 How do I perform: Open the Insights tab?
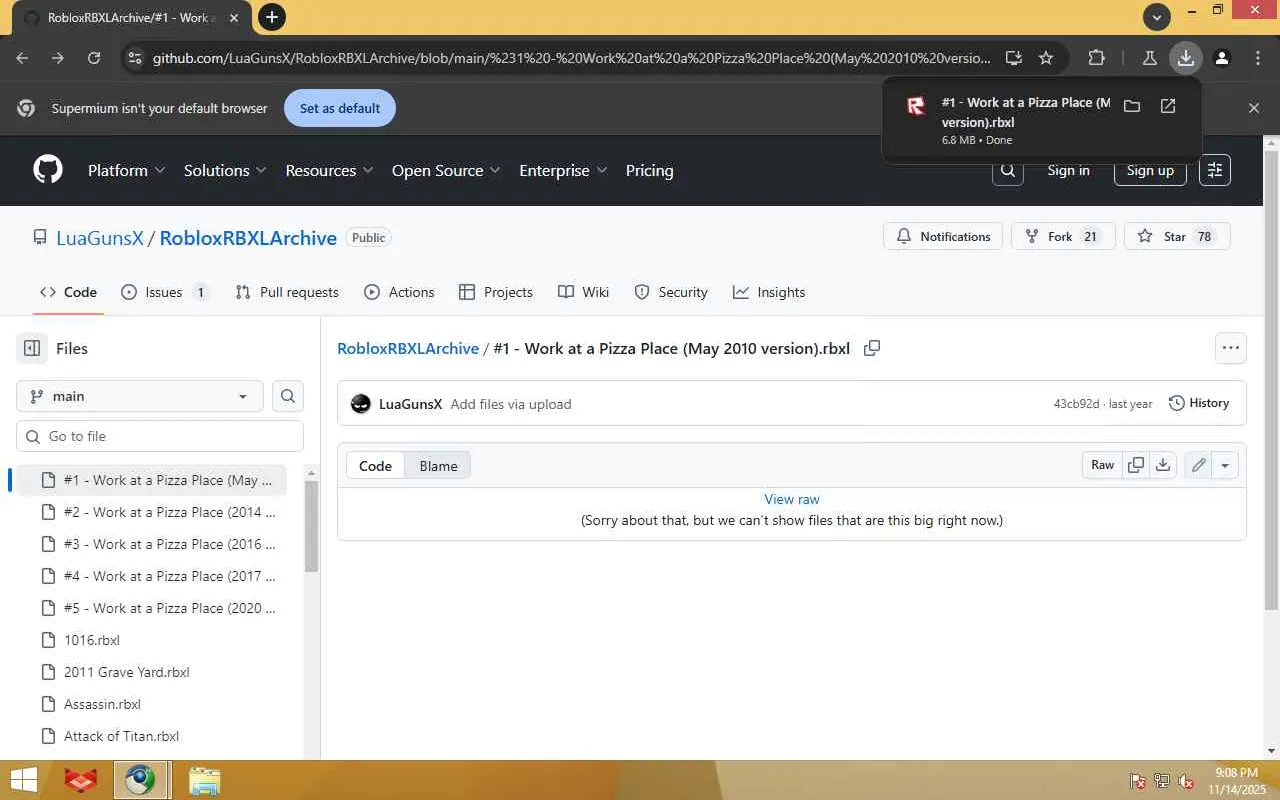pos(769,292)
